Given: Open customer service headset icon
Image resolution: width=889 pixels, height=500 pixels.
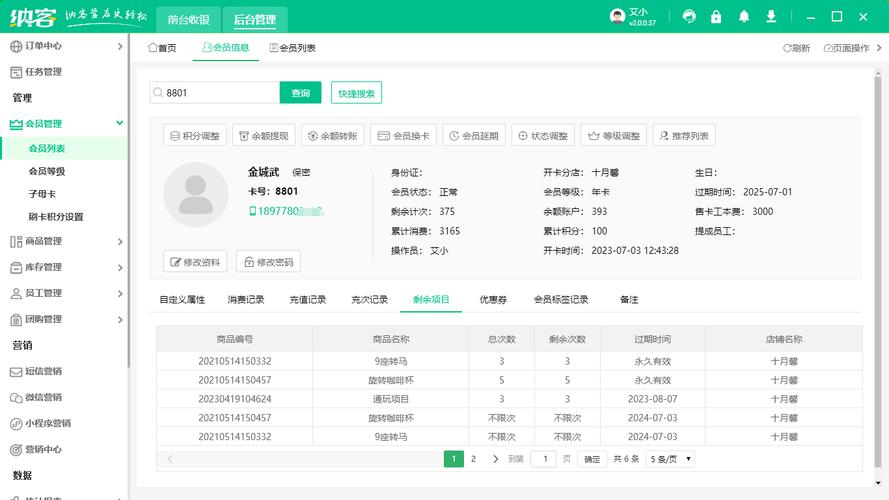Looking at the screenshot, I should (x=689, y=16).
